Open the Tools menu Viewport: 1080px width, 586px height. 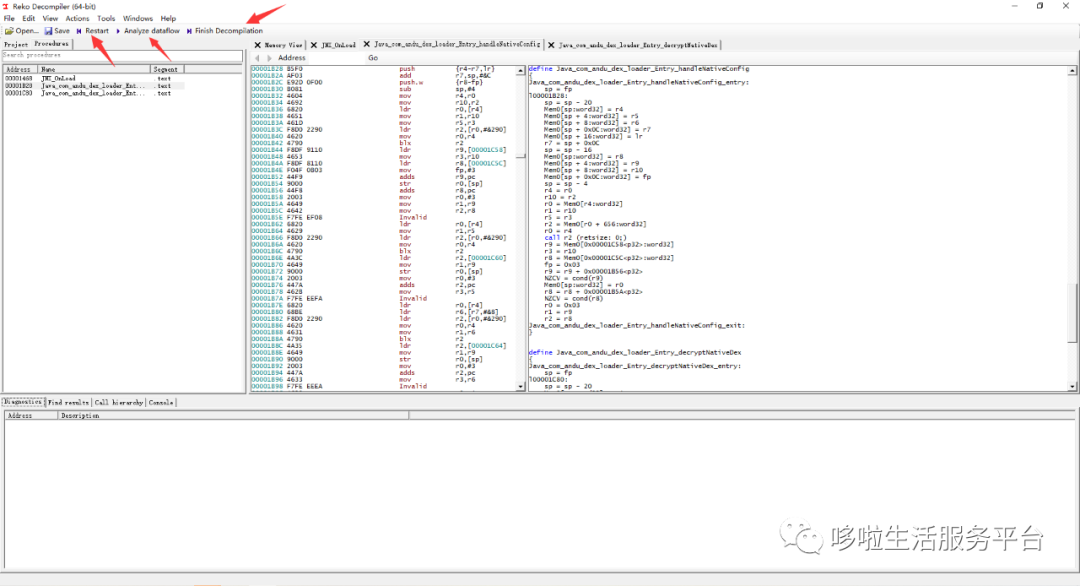(106, 19)
